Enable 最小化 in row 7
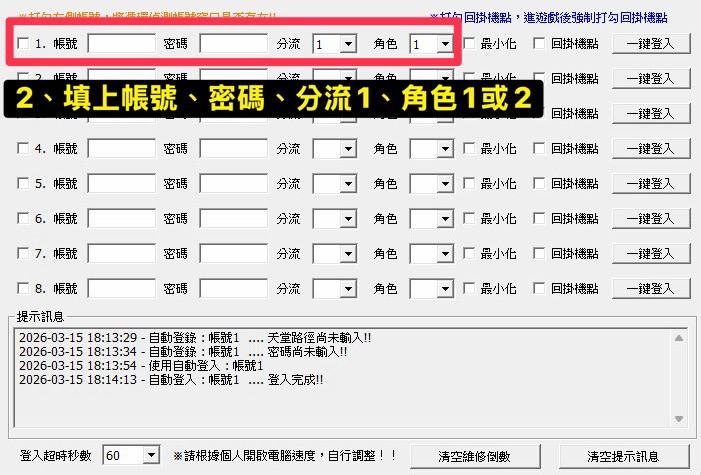Image resolution: width=701 pixels, height=475 pixels. [469, 253]
